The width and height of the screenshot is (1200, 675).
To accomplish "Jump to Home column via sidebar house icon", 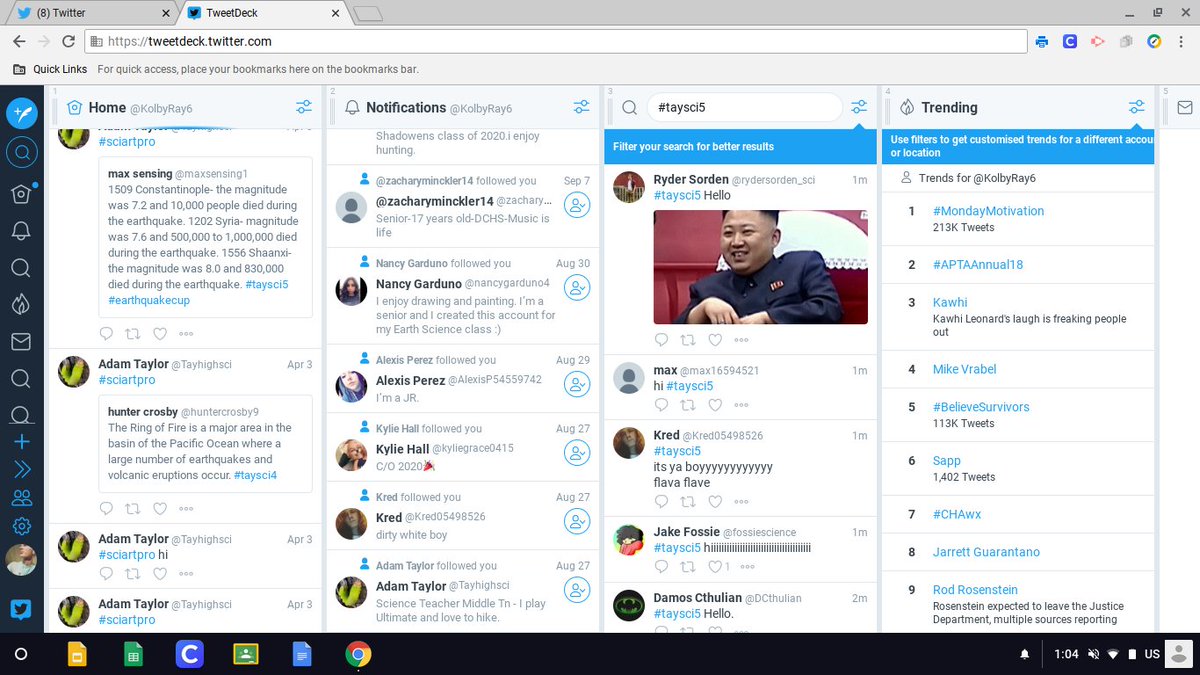I will [x=21, y=194].
